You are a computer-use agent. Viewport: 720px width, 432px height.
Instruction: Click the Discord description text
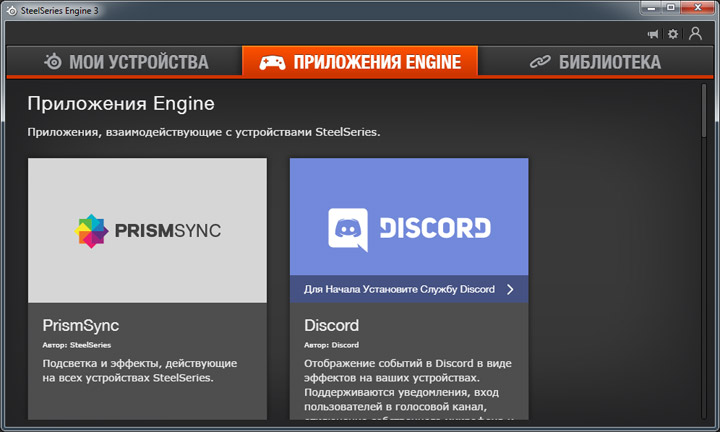point(408,388)
